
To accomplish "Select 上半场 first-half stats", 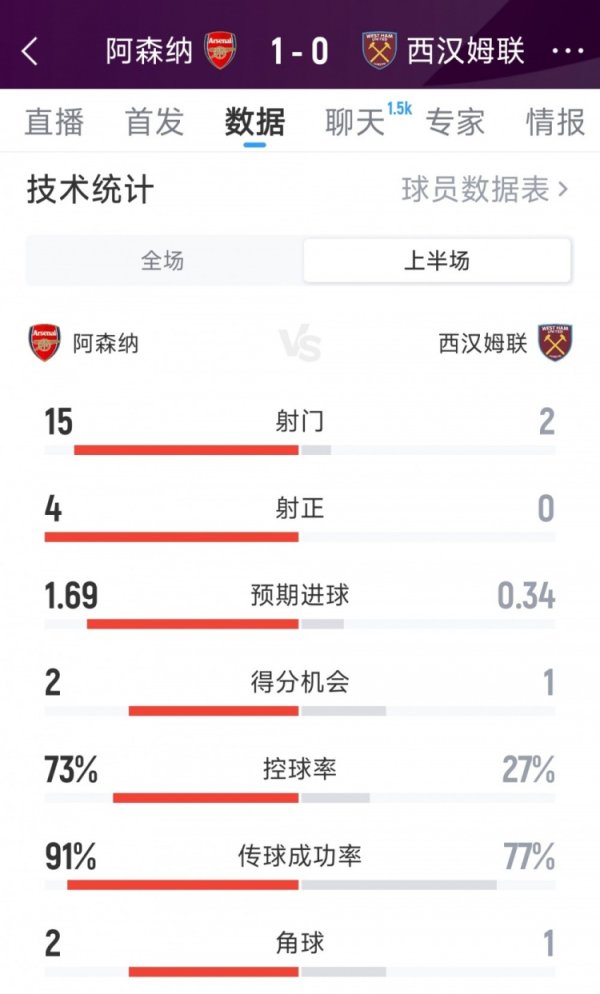I will pos(437,261).
